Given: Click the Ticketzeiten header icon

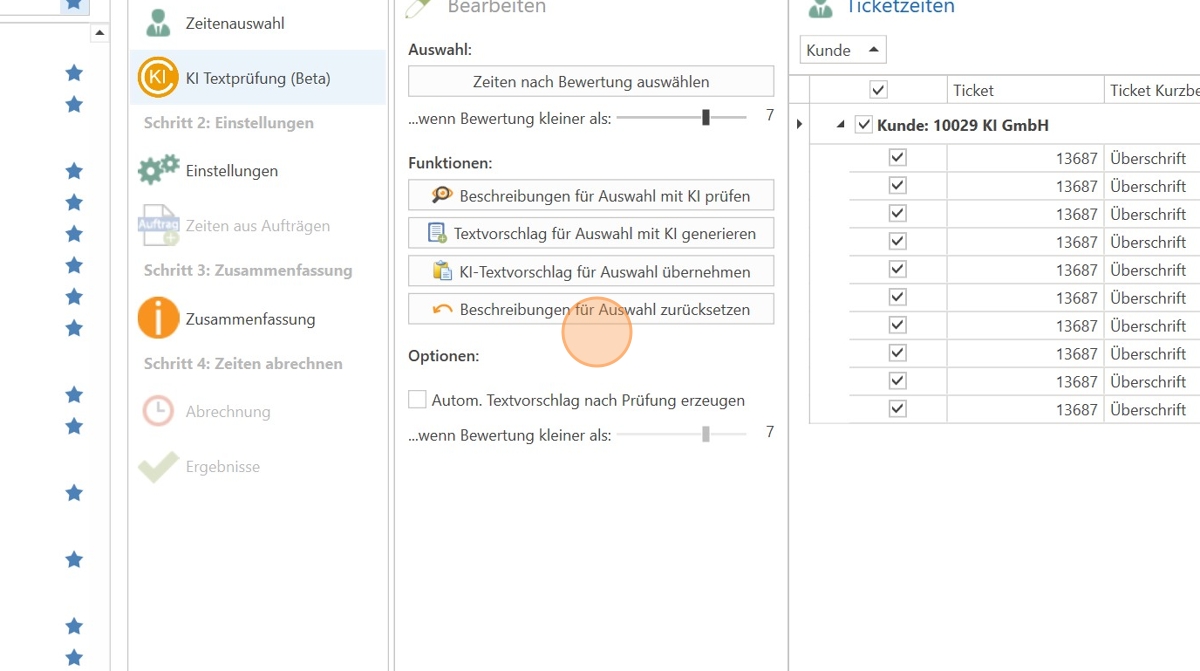Looking at the screenshot, I should [820, 8].
